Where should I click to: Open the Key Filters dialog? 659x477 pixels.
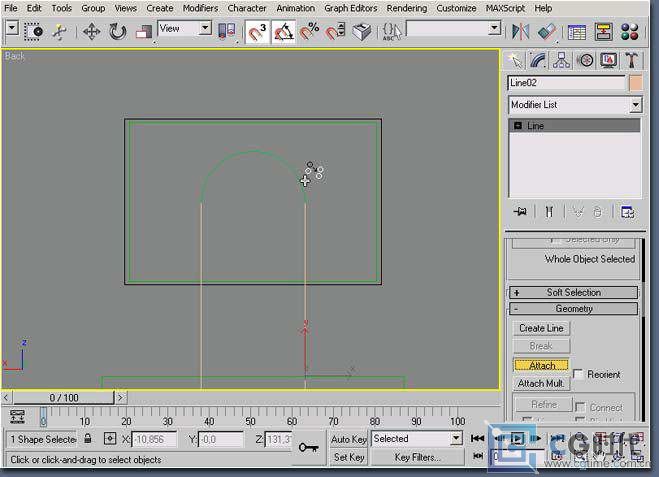coord(417,457)
